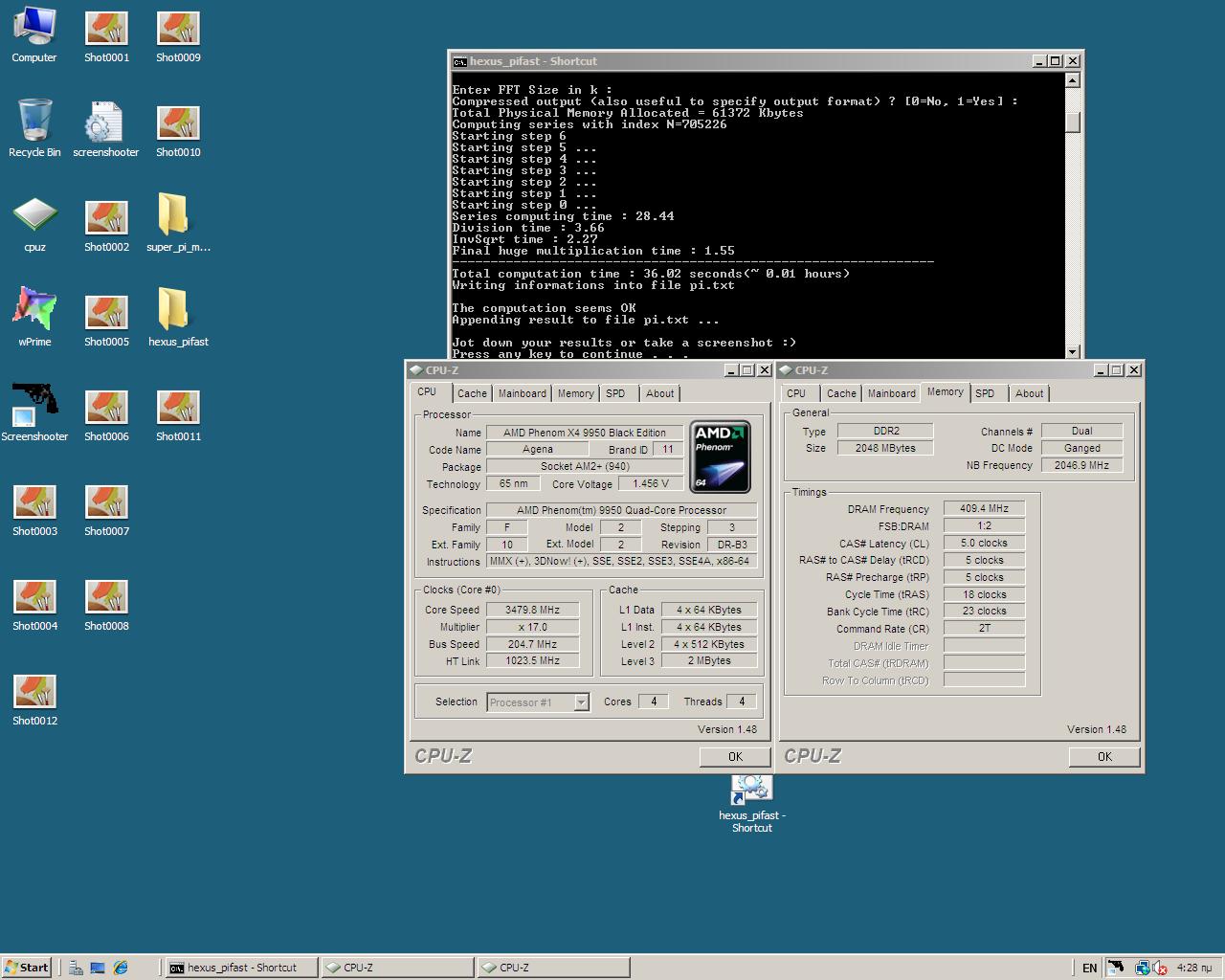Click the EN language indicator
This screenshot has width=1225, height=980.
tap(1089, 968)
